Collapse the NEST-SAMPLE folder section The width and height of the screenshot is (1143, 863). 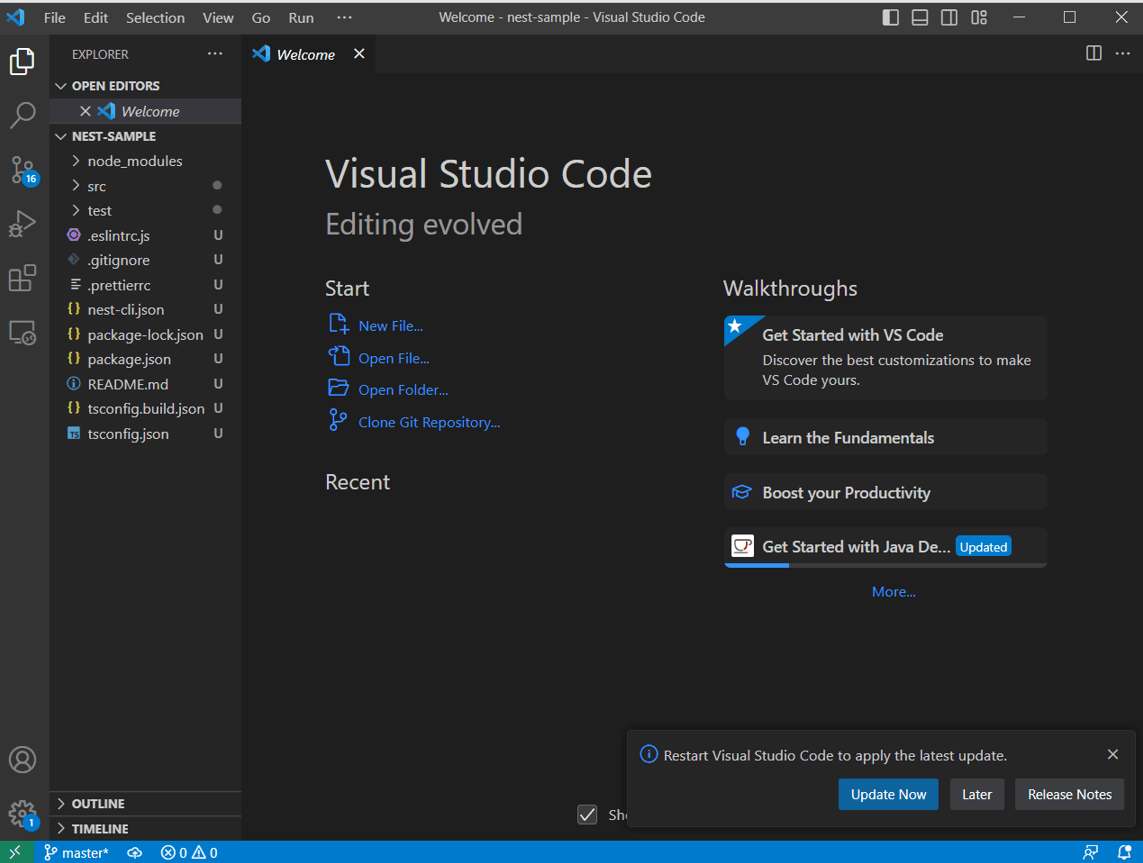[145, 136]
